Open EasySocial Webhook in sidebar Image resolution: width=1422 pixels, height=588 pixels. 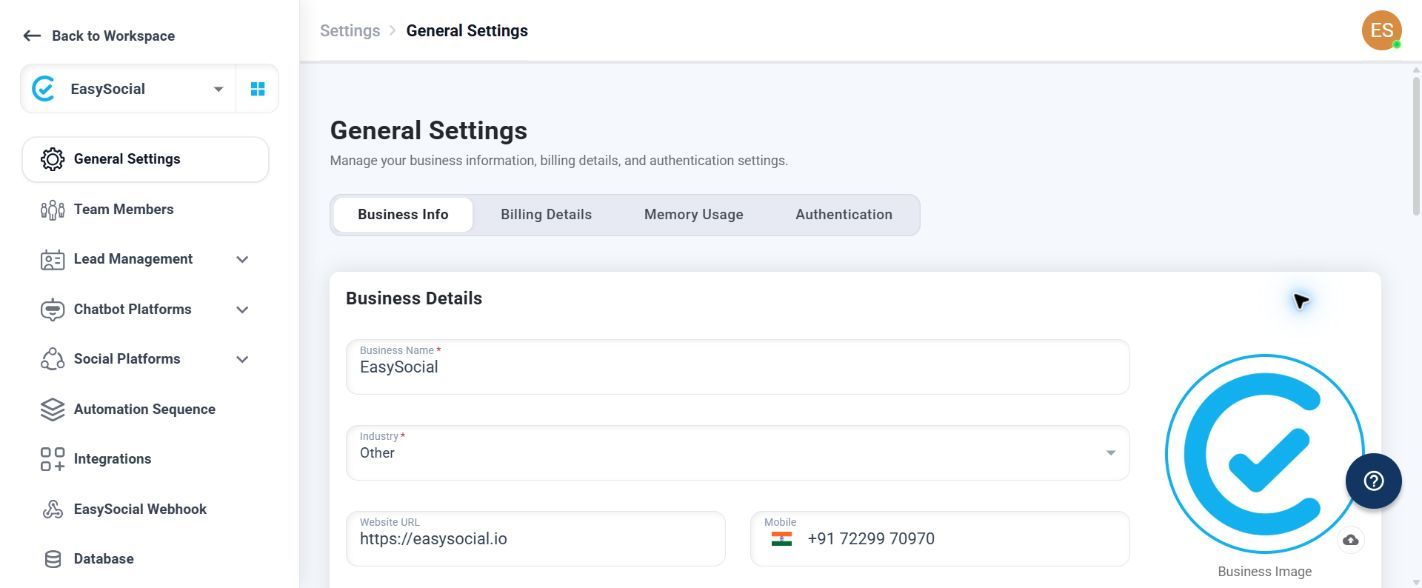point(145,509)
